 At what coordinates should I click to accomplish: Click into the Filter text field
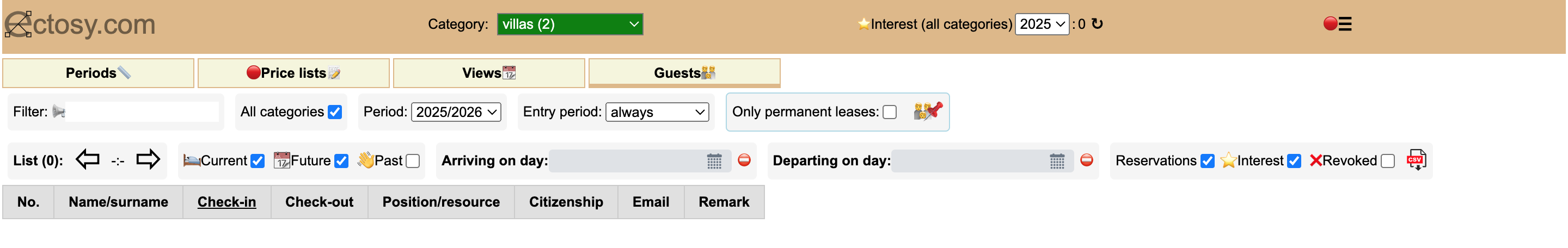(141, 112)
